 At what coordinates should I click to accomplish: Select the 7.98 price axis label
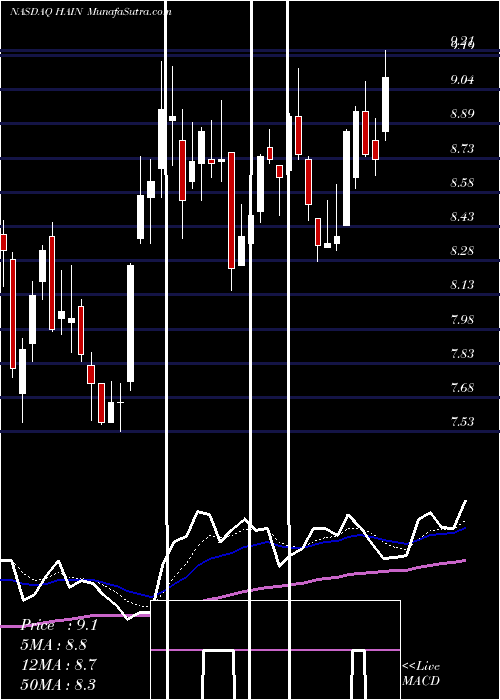(x=462, y=320)
